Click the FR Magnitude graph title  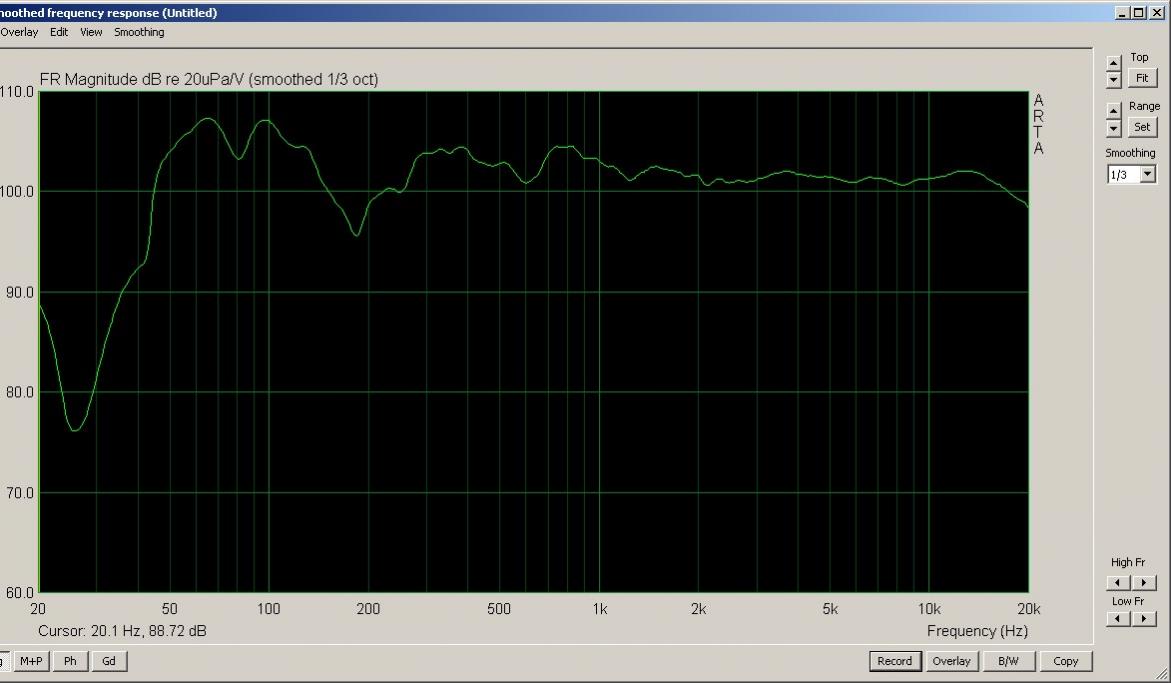click(209, 79)
